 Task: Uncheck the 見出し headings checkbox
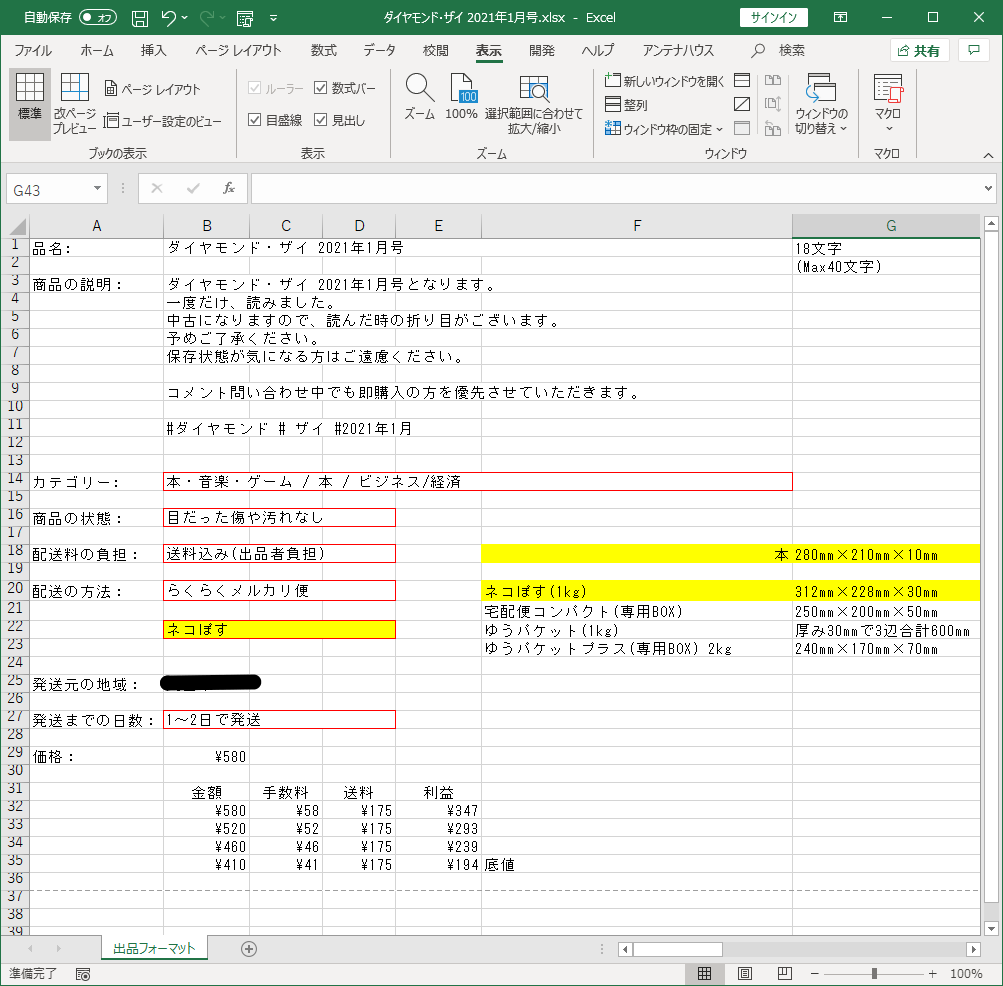pyautogui.click(x=320, y=120)
